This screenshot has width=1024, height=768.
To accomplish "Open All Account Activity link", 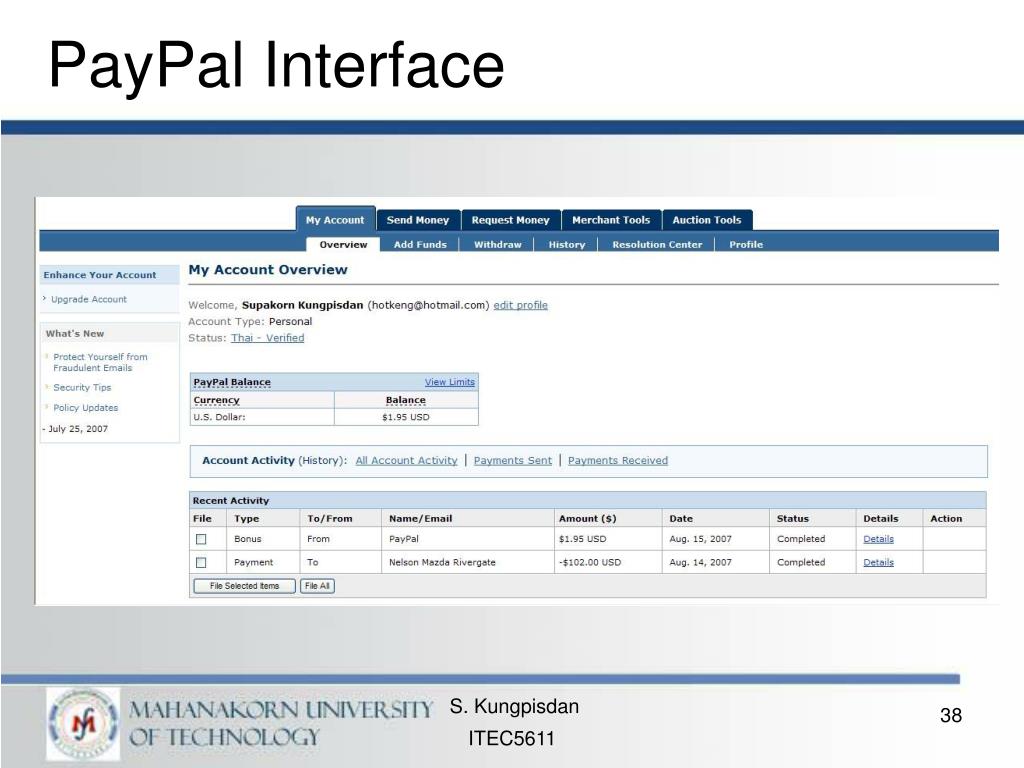I will tap(406, 460).
